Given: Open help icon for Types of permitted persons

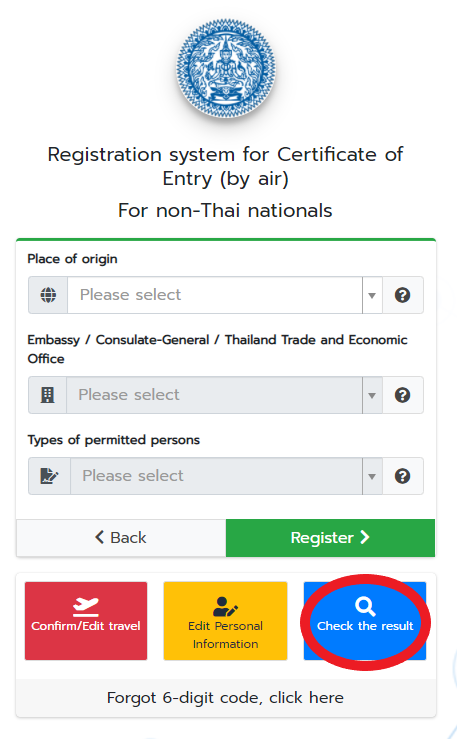Looking at the screenshot, I should point(402,476).
